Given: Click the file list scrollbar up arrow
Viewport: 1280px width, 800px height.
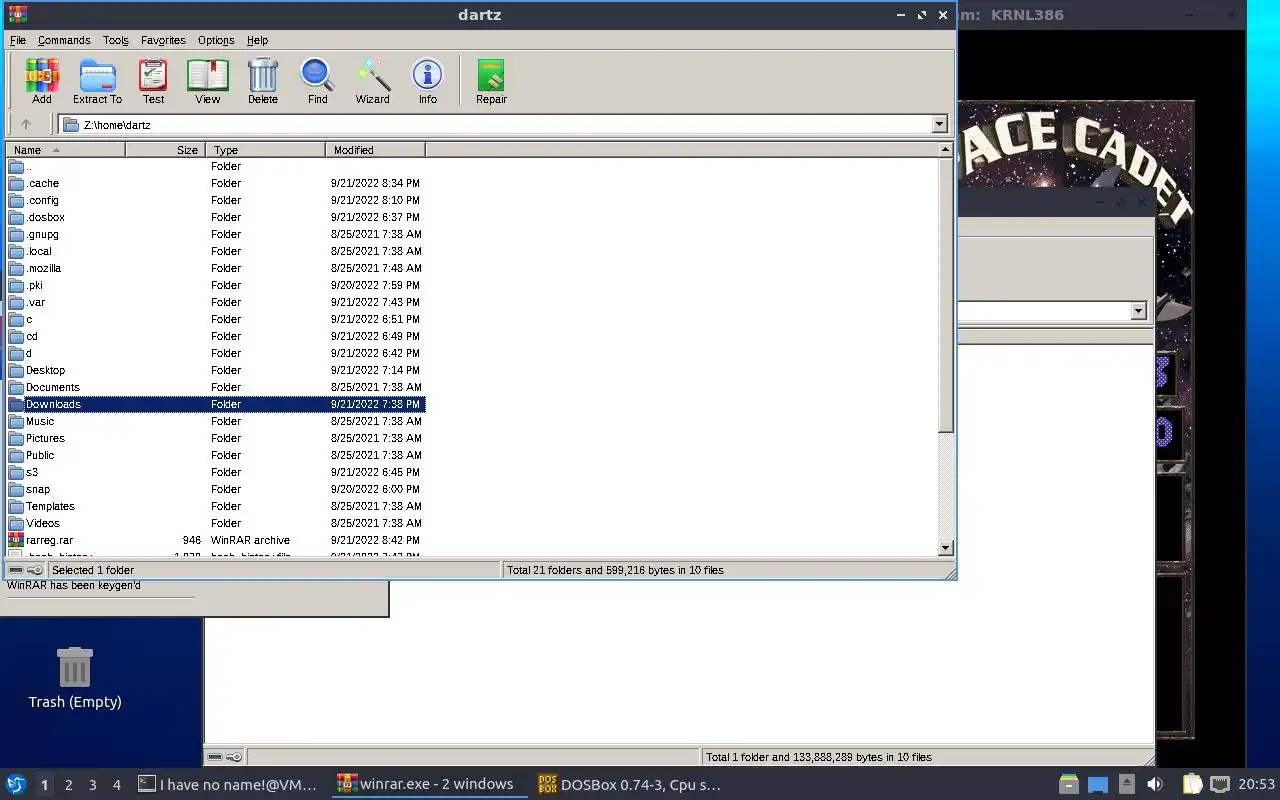Looking at the screenshot, I should [945, 150].
